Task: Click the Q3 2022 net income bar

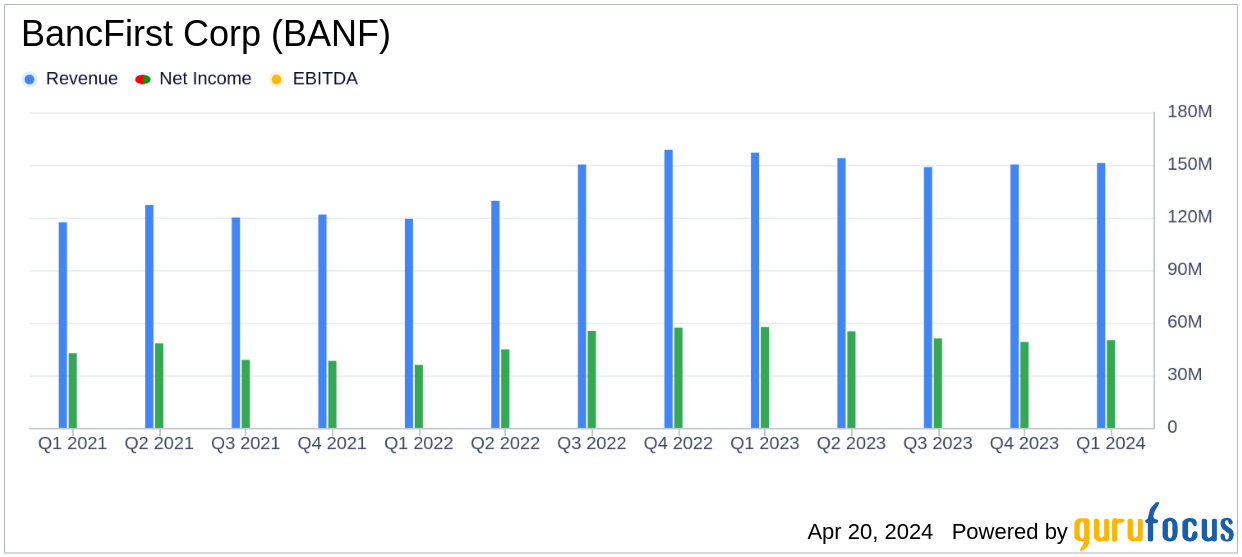Action: pyautogui.click(x=592, y=380)
